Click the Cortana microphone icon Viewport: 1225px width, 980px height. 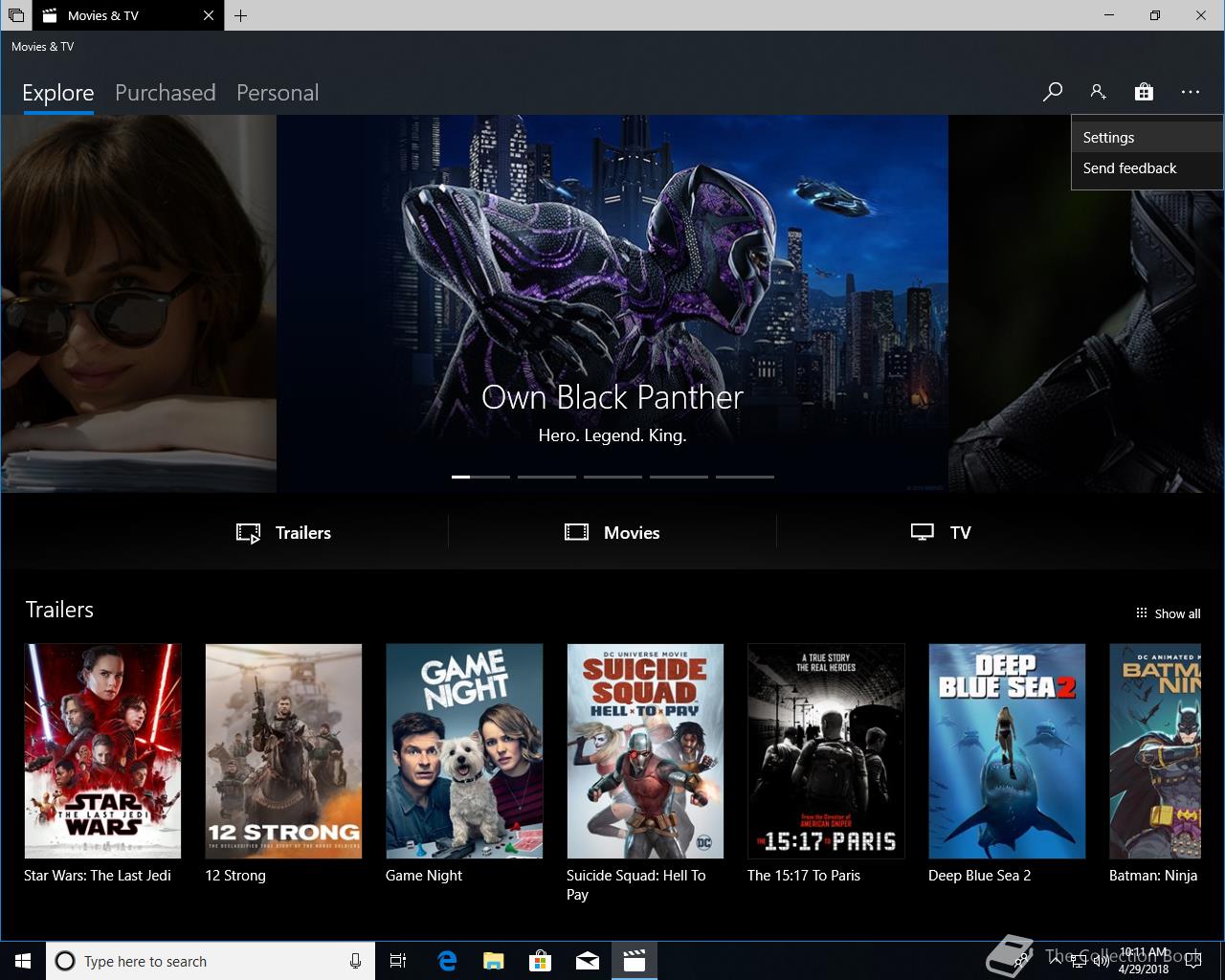point(355,961)
